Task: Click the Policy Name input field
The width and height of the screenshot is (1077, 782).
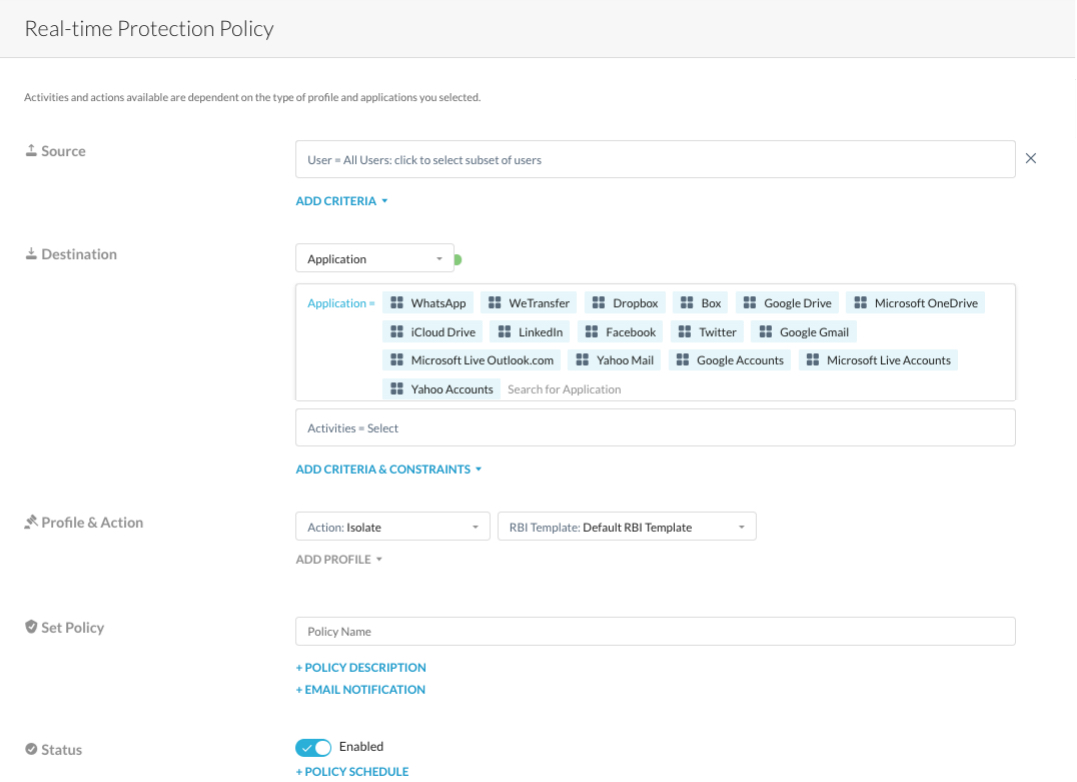Action: coord(655,631)
